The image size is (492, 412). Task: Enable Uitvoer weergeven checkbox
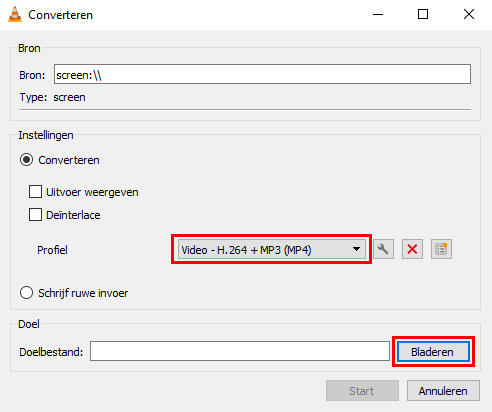coord(35,192)
